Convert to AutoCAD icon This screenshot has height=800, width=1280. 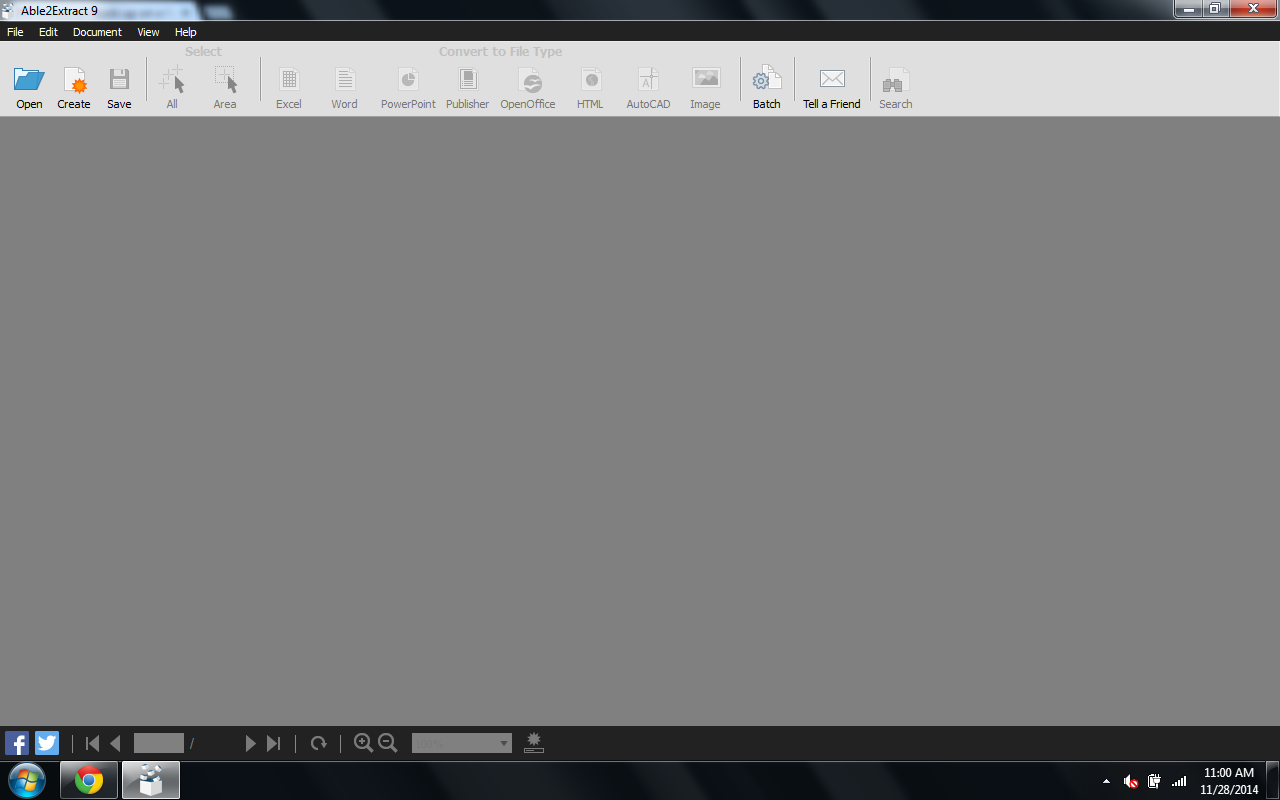point(648,80)
